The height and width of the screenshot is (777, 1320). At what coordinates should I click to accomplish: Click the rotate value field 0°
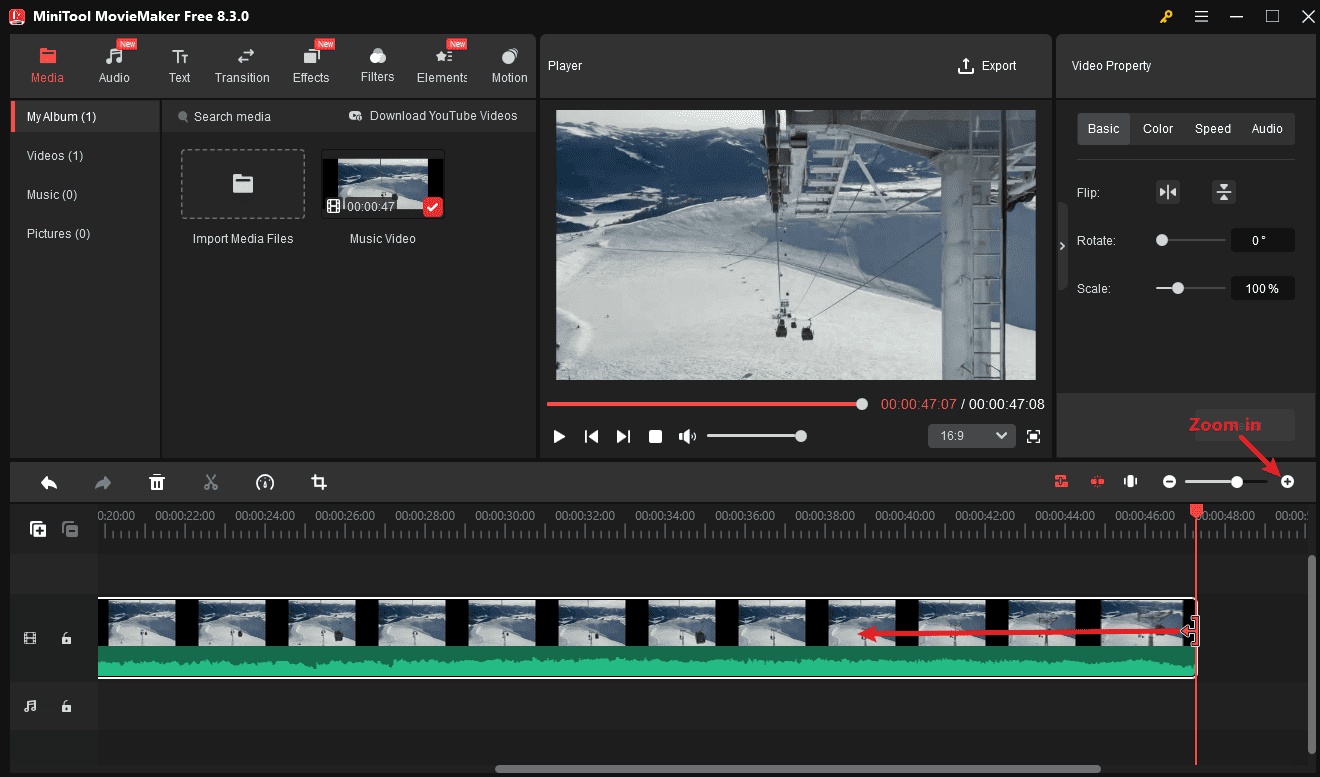[1262, 240]
